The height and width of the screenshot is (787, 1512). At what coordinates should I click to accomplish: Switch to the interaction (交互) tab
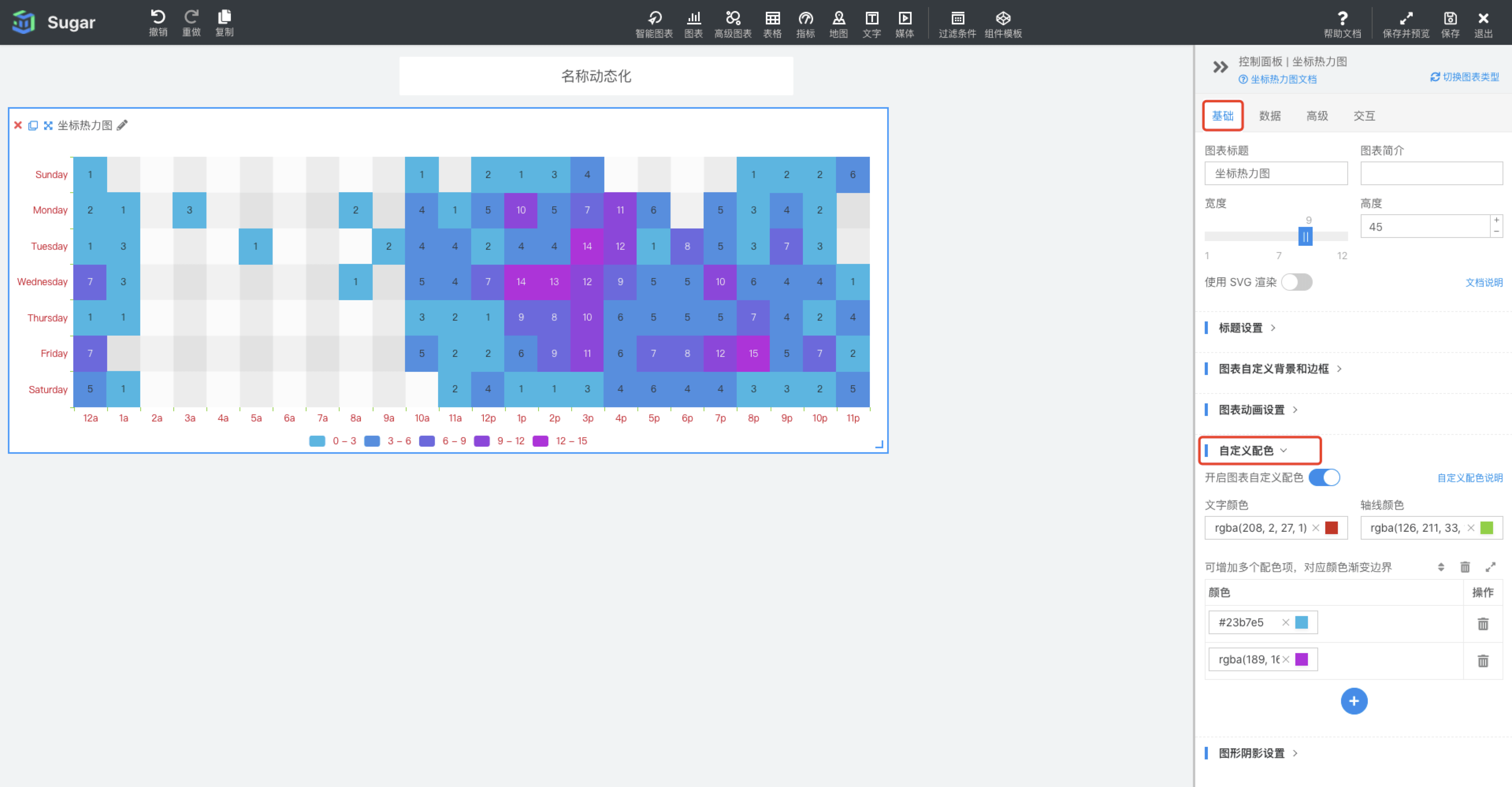1364,116
